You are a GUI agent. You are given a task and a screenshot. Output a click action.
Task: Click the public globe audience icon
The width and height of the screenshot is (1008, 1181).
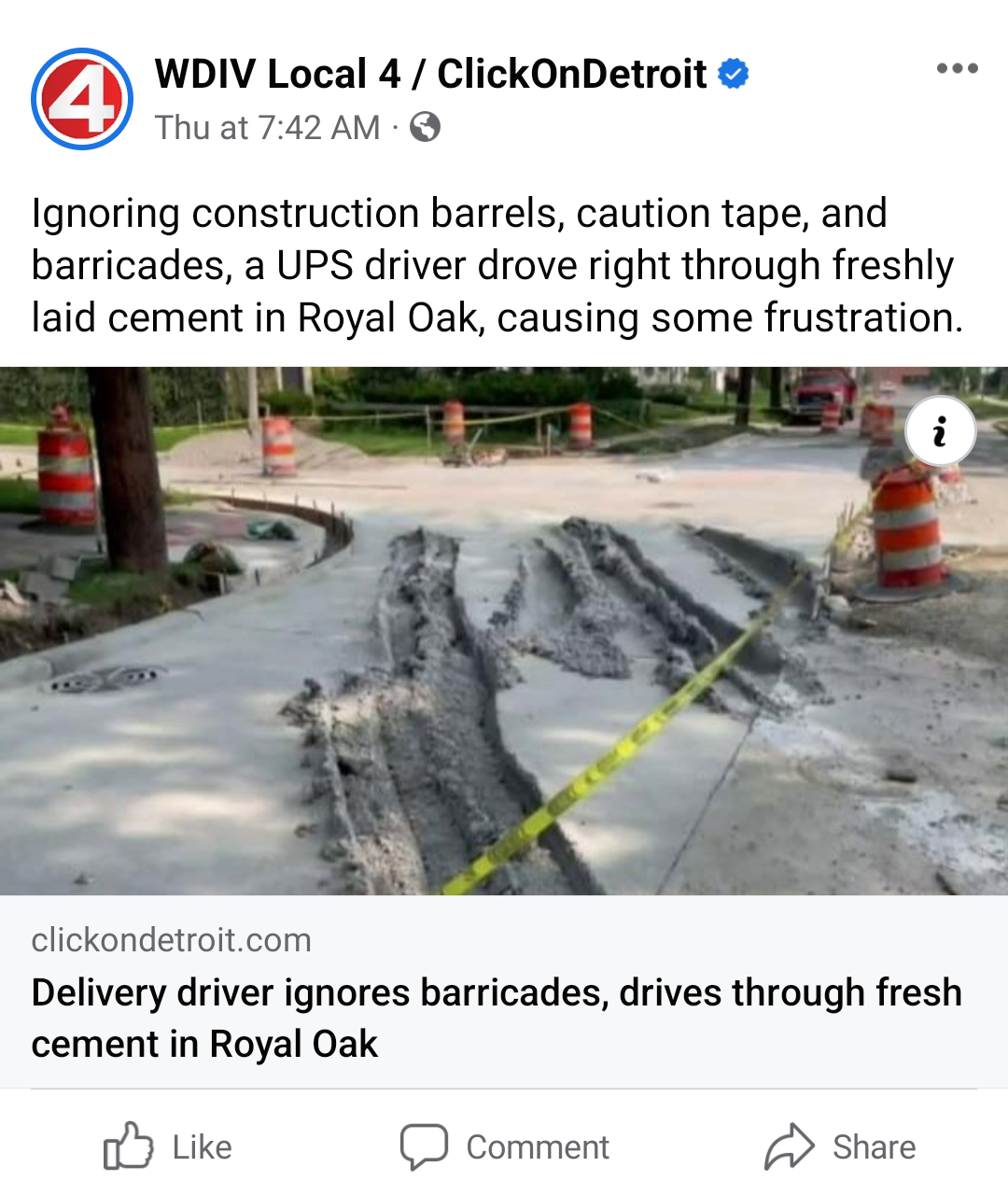click(x=425, y=126)
